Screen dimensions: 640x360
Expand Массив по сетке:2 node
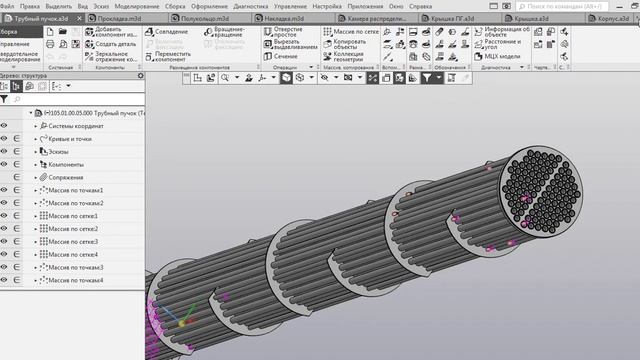point(36,229)
